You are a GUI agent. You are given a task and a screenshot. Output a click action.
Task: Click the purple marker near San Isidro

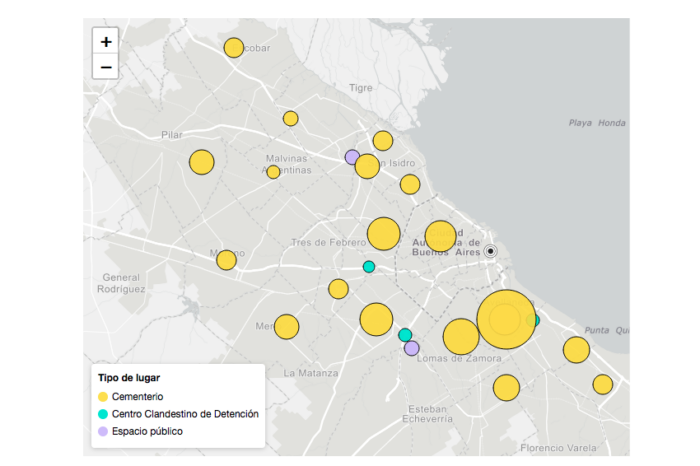click(351, 157)
